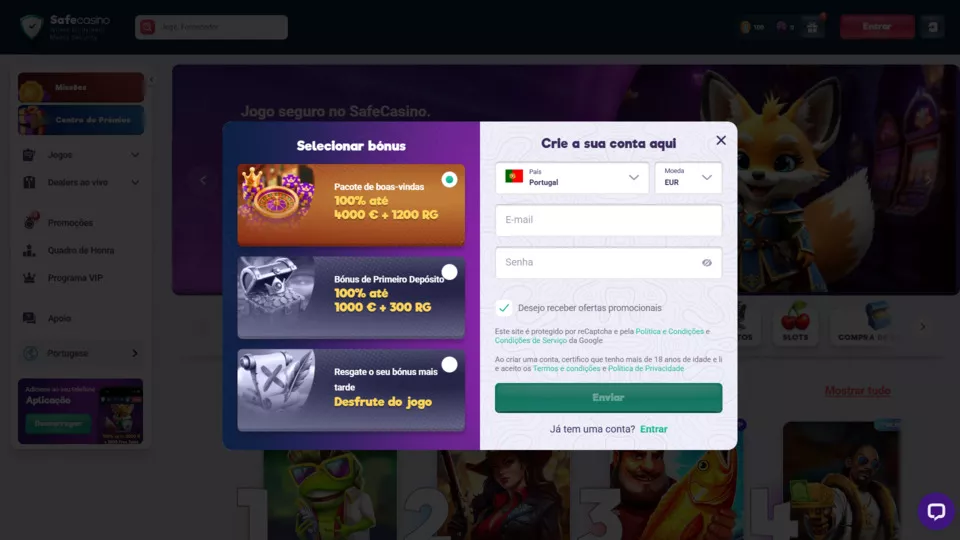Open the País Portugal dropdown
Image resolution: width=960 pixels, height=540 pixels.
tap(572, 178)
